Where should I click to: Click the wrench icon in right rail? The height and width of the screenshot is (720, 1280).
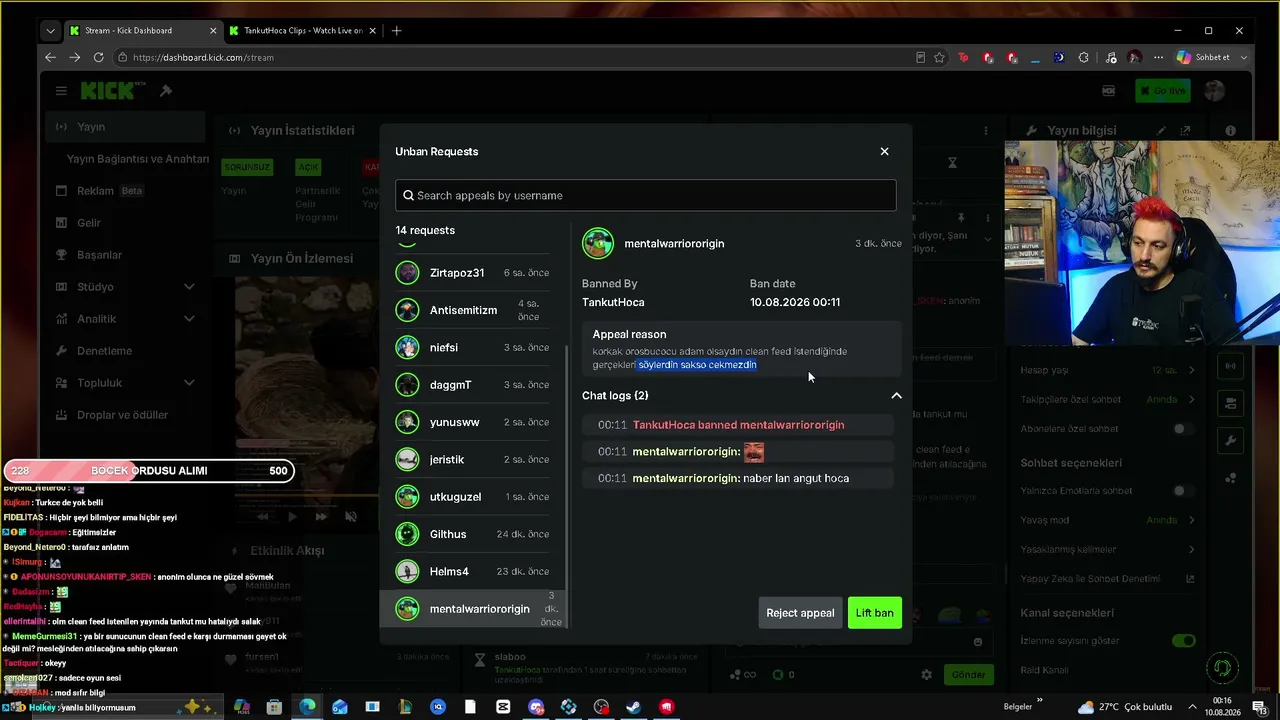tap(1230, 441)
